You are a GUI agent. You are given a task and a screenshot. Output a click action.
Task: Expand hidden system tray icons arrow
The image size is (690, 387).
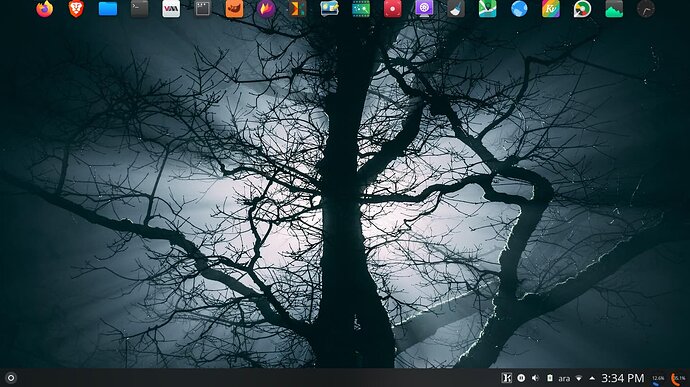pyautogui.click(x=592, y=378)
